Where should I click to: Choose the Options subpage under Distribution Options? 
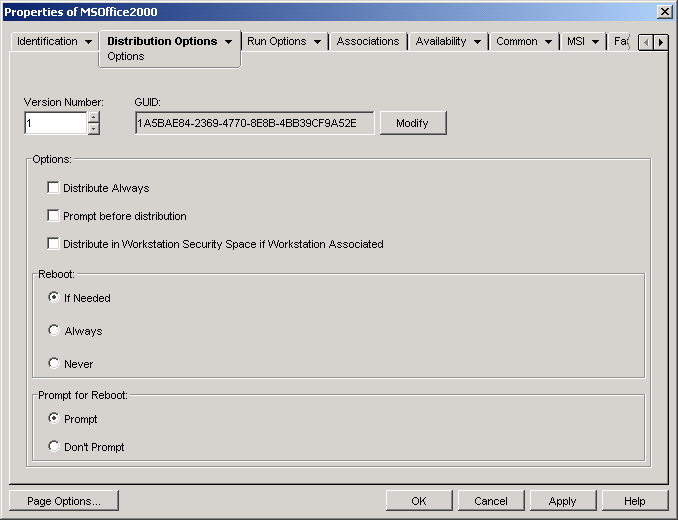126,57
